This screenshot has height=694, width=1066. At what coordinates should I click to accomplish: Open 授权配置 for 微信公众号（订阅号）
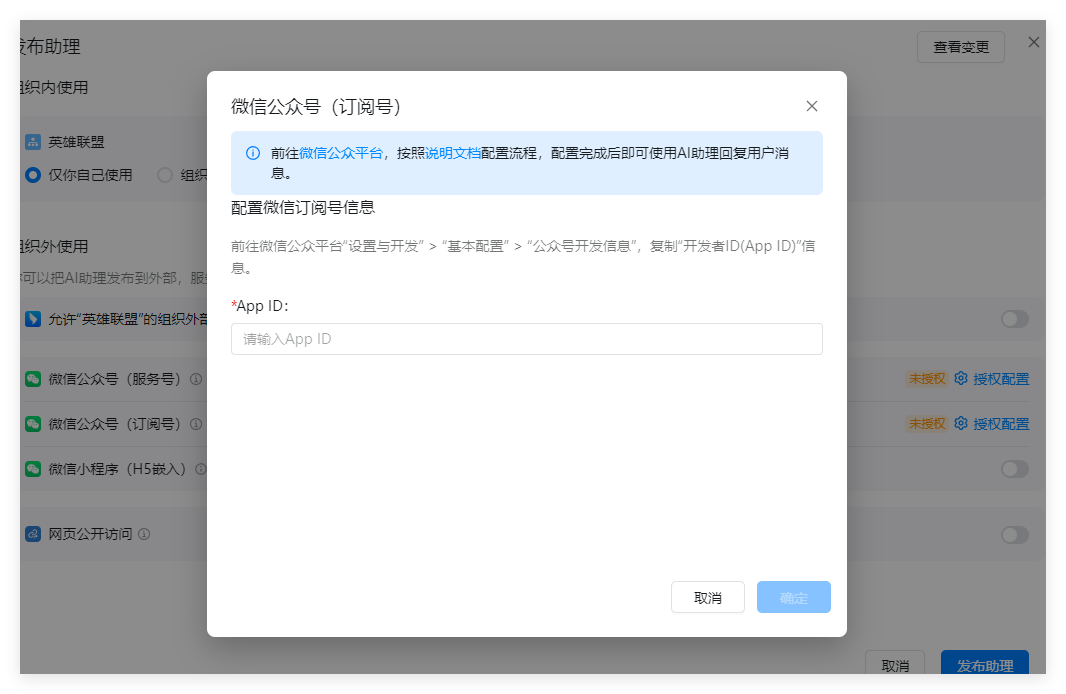pyautogui.click(x=1001, y=423)
